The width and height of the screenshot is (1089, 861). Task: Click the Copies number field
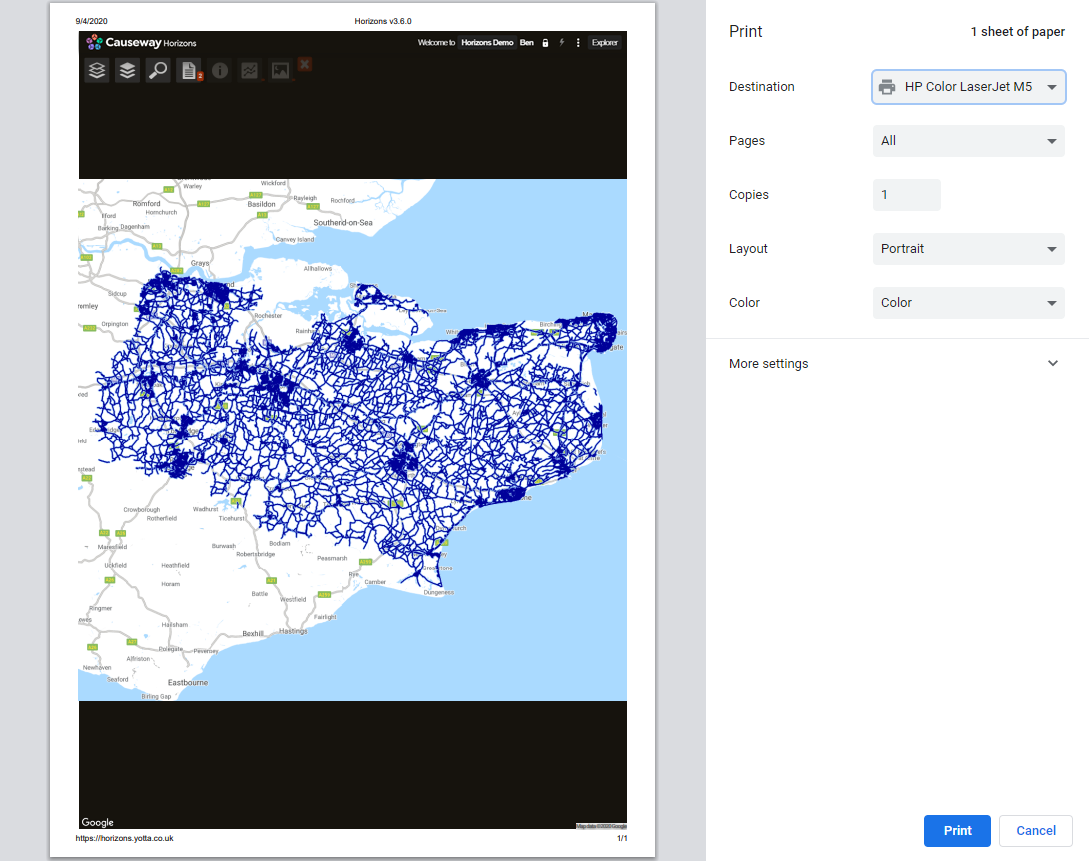(x=906, y=195)
